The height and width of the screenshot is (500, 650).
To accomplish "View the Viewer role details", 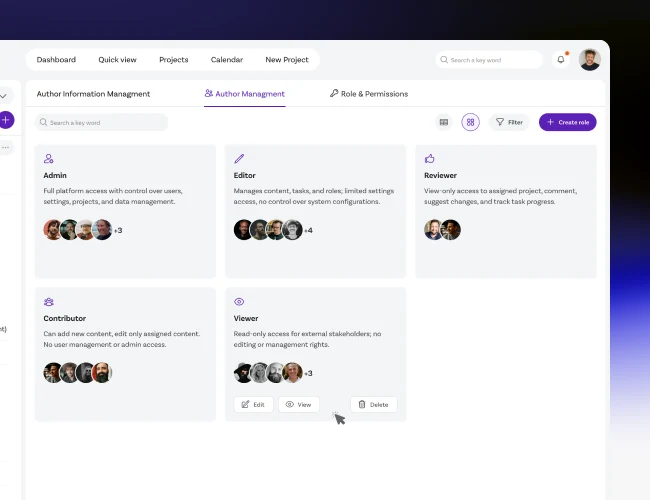I will tap(299, 405).
